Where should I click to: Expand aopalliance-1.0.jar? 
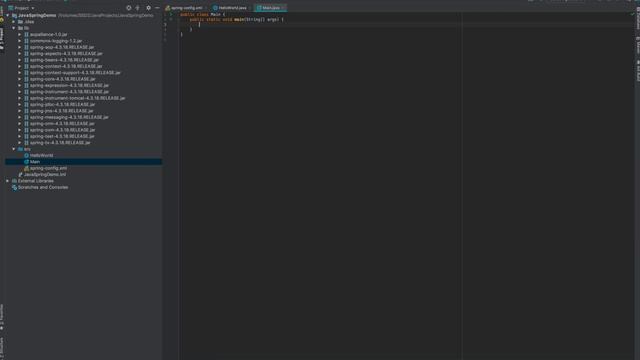pos(19,34)
